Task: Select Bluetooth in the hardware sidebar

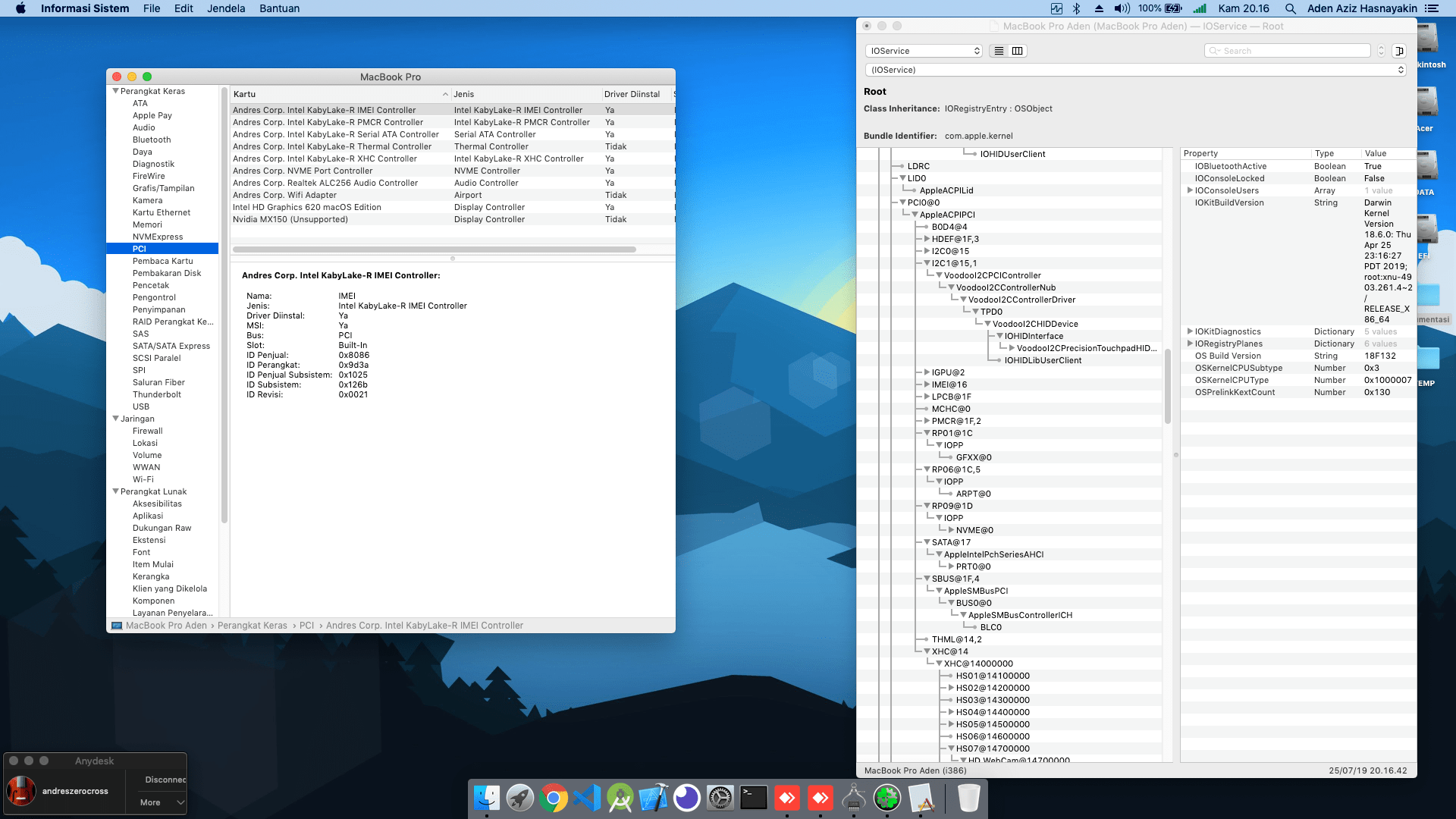Action: tap(152, 140)
